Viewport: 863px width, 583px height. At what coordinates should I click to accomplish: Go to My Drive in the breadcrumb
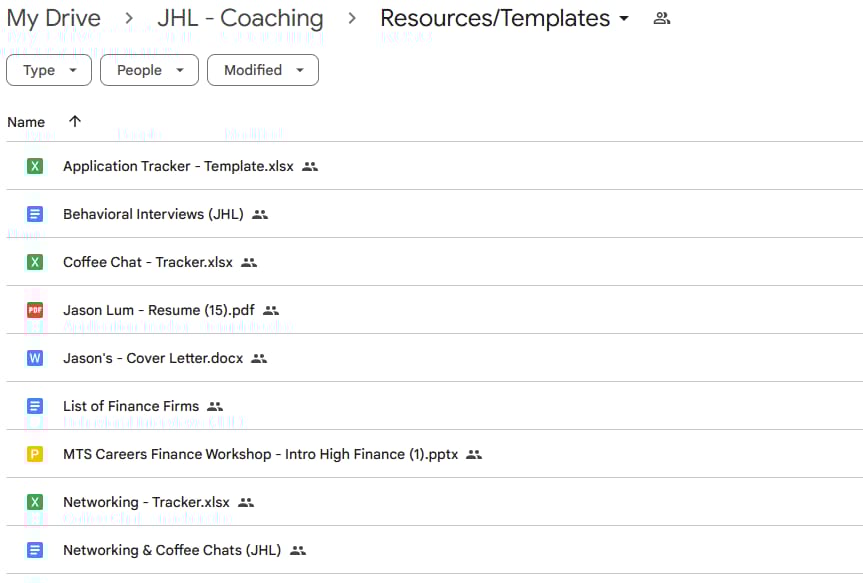[54, 18]
